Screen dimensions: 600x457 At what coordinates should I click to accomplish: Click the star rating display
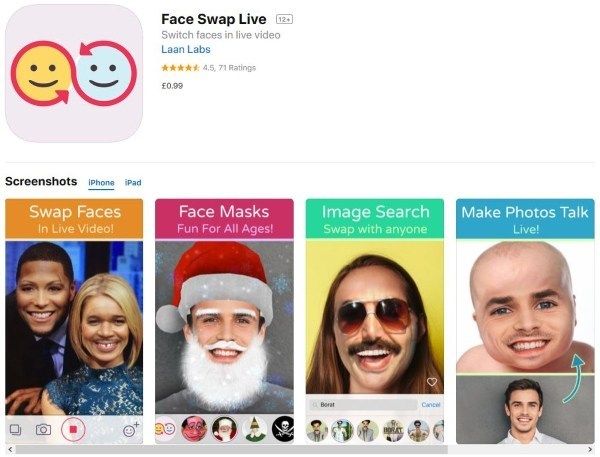pyautogui.click(x=180, y=68)
